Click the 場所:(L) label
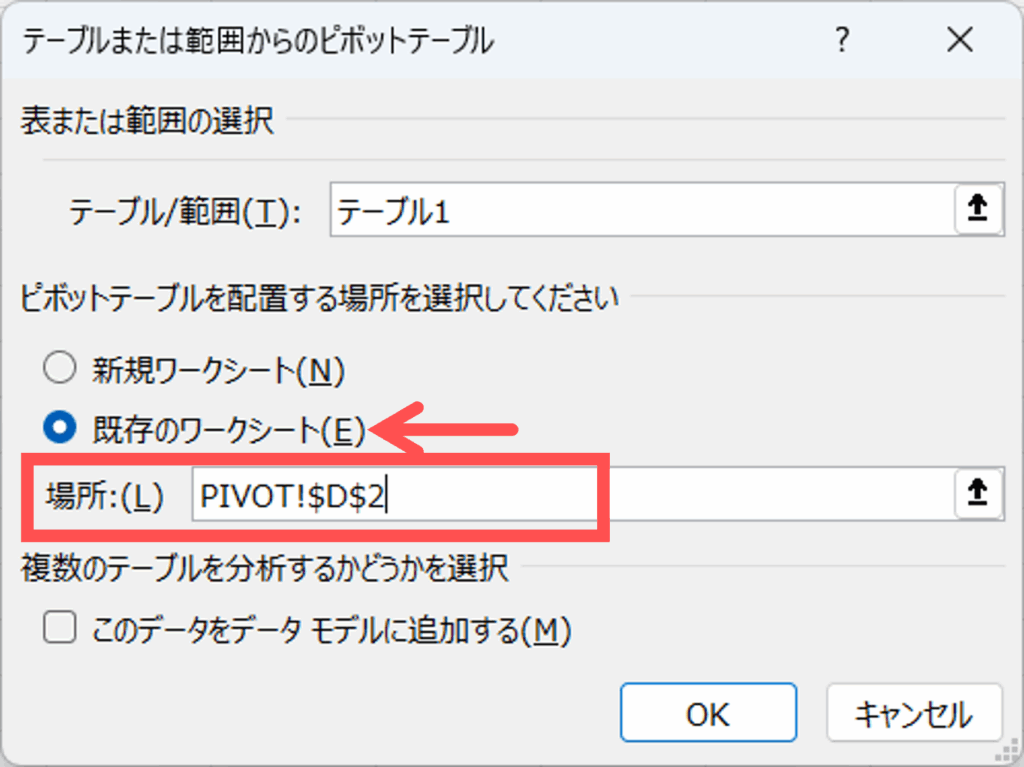The height and width of the screenshot is (767, 1024). coord(104,496)
